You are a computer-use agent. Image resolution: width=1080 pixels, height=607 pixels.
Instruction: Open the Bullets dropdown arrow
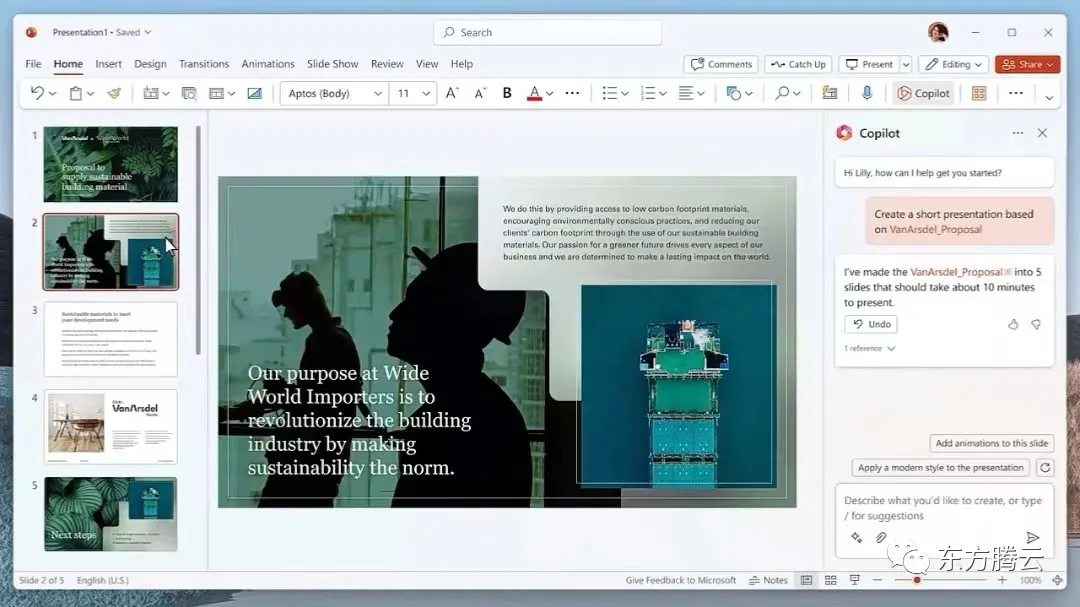coord(624,92)
